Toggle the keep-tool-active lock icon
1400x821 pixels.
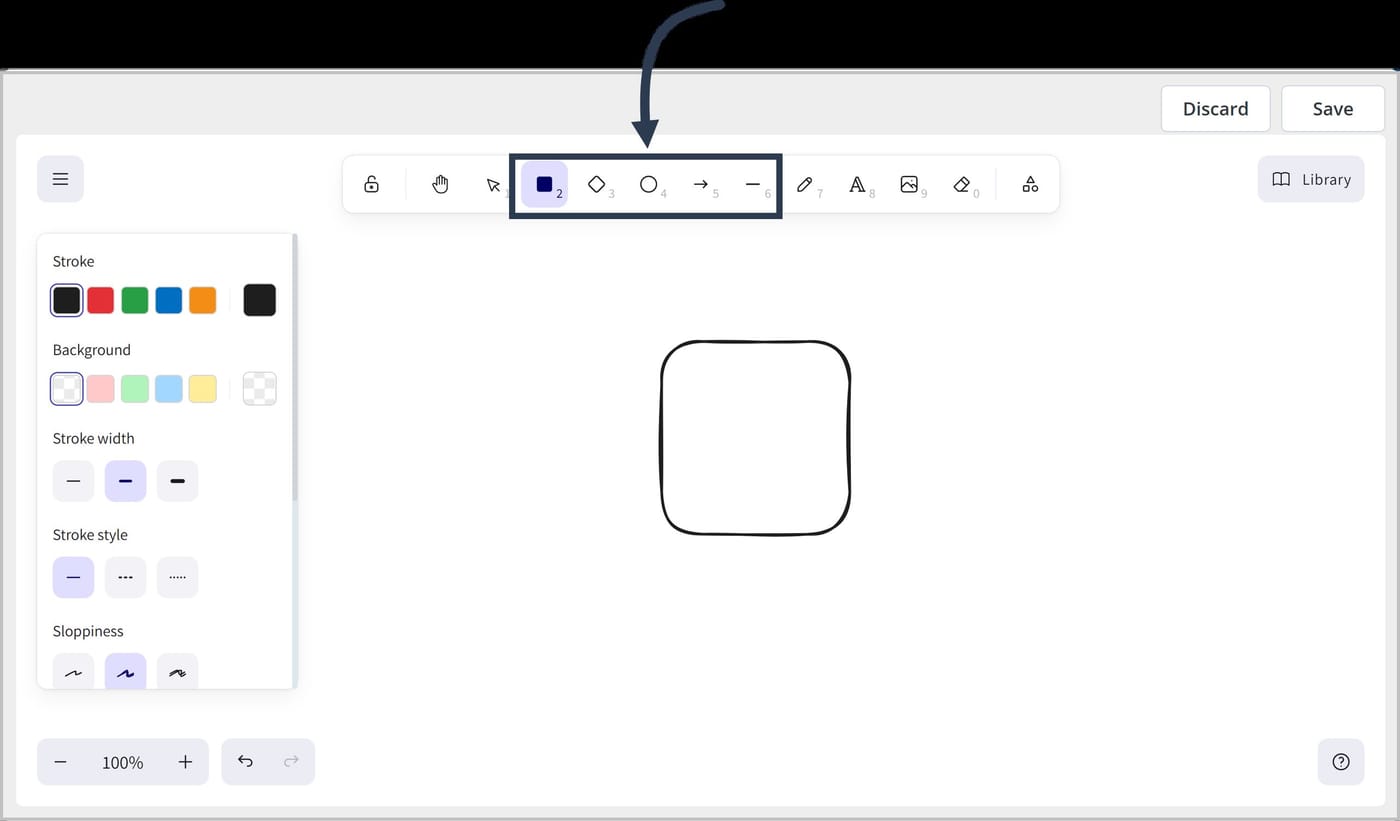pyautogui.click(x=371, y=184)
